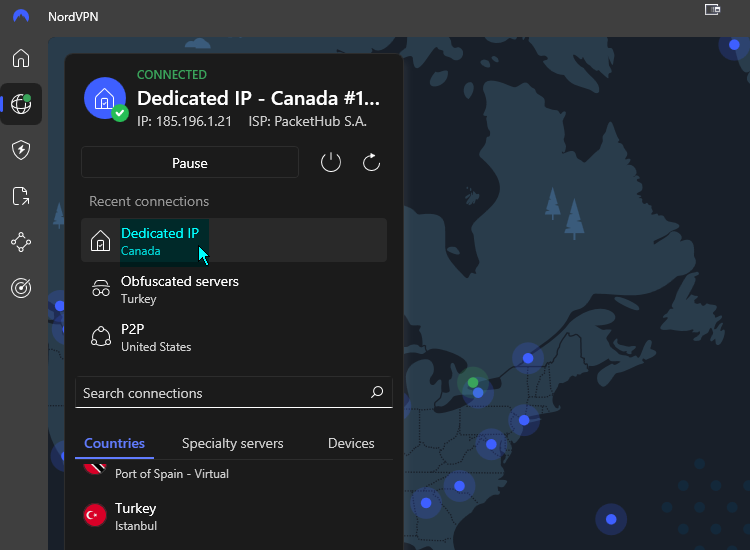750x550 pixels.
Task: Reconnect using the refresh arrow icon
Action: pyautogui.click(x=371, y=163)
